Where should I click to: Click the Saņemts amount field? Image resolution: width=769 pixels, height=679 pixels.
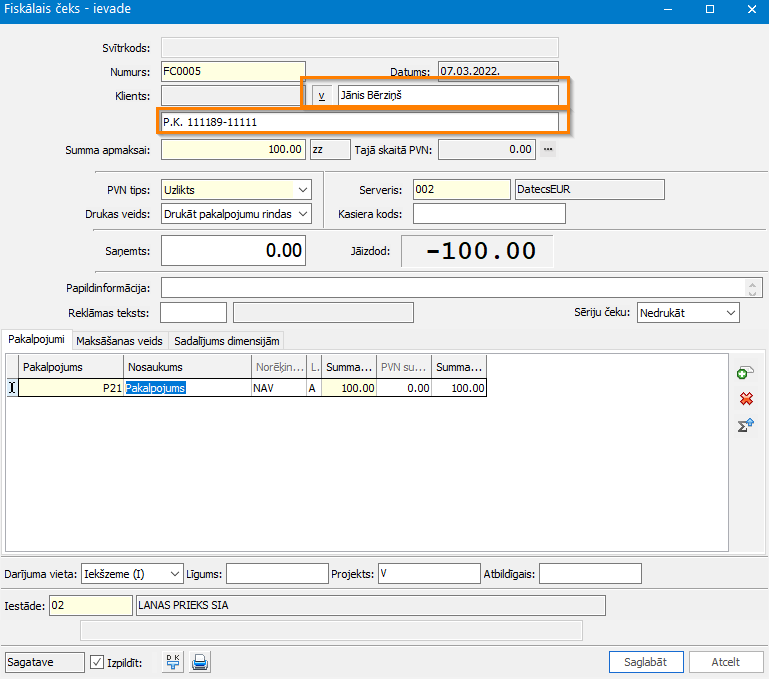[x=232, y=251]
